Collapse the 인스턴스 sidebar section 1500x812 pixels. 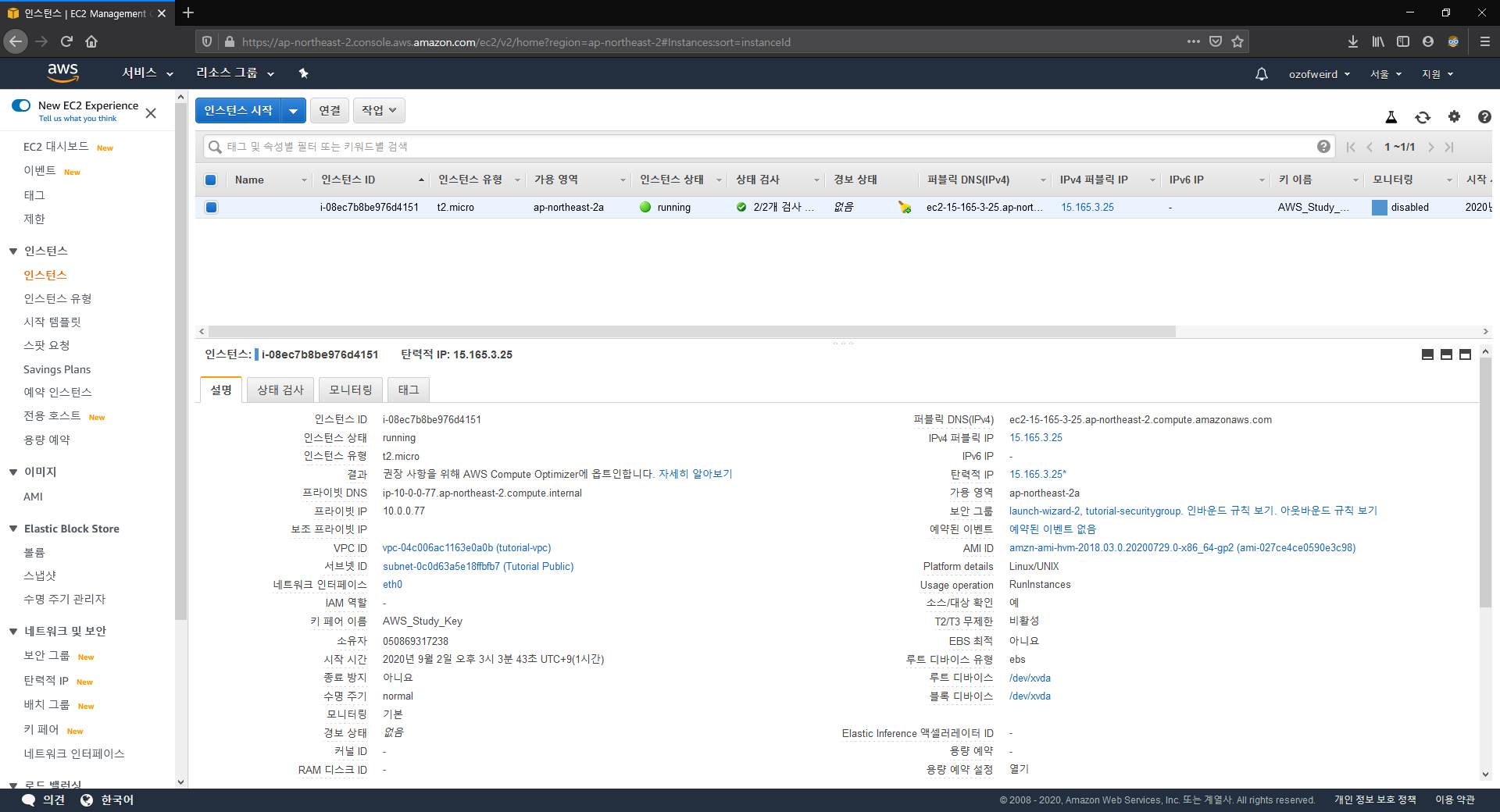tap(13, 251)
